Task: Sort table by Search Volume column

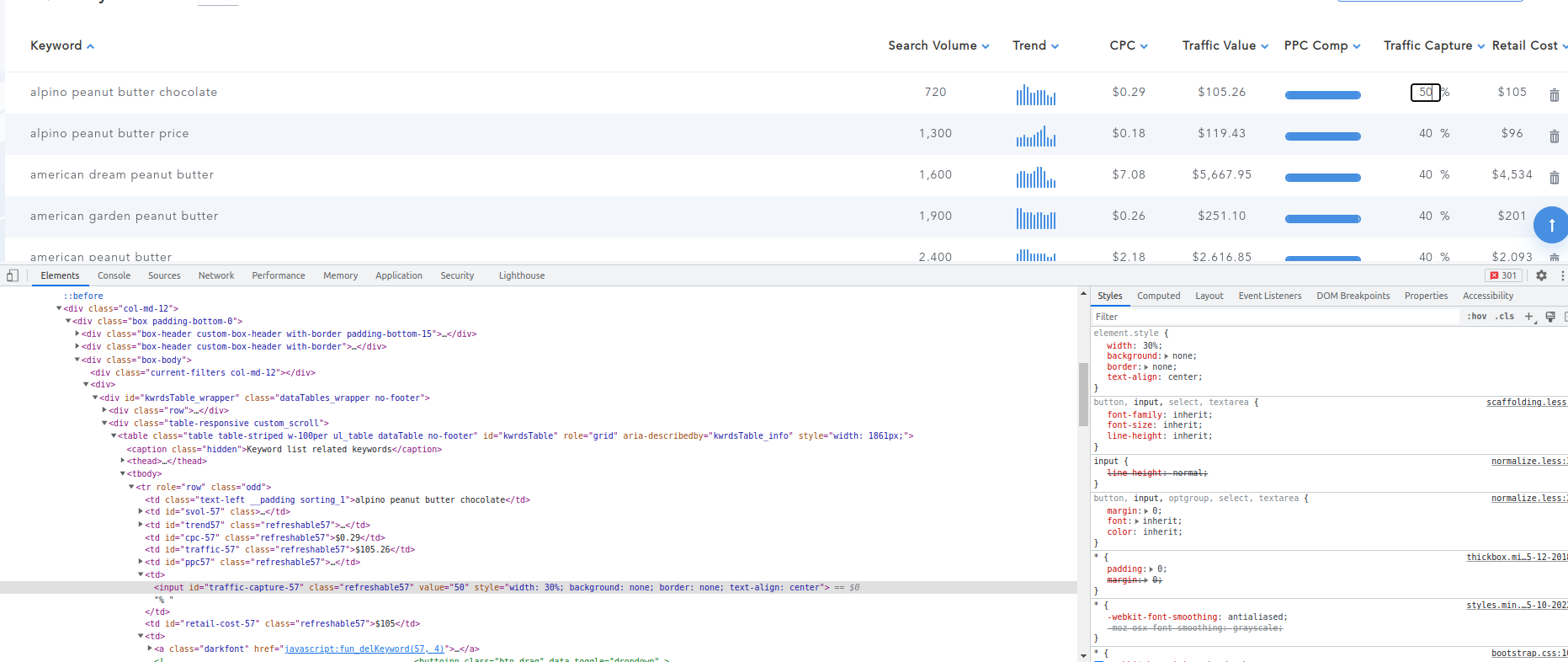Action: click(x=938, y=45)
